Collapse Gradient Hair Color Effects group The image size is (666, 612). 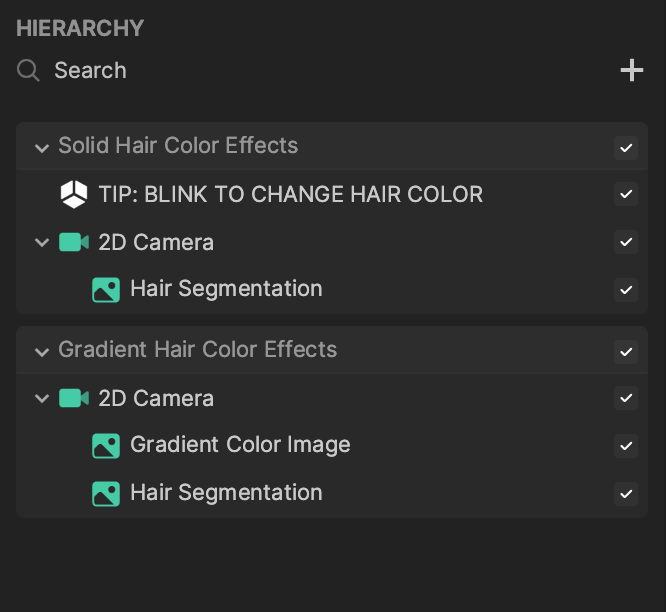pos(42,351)
